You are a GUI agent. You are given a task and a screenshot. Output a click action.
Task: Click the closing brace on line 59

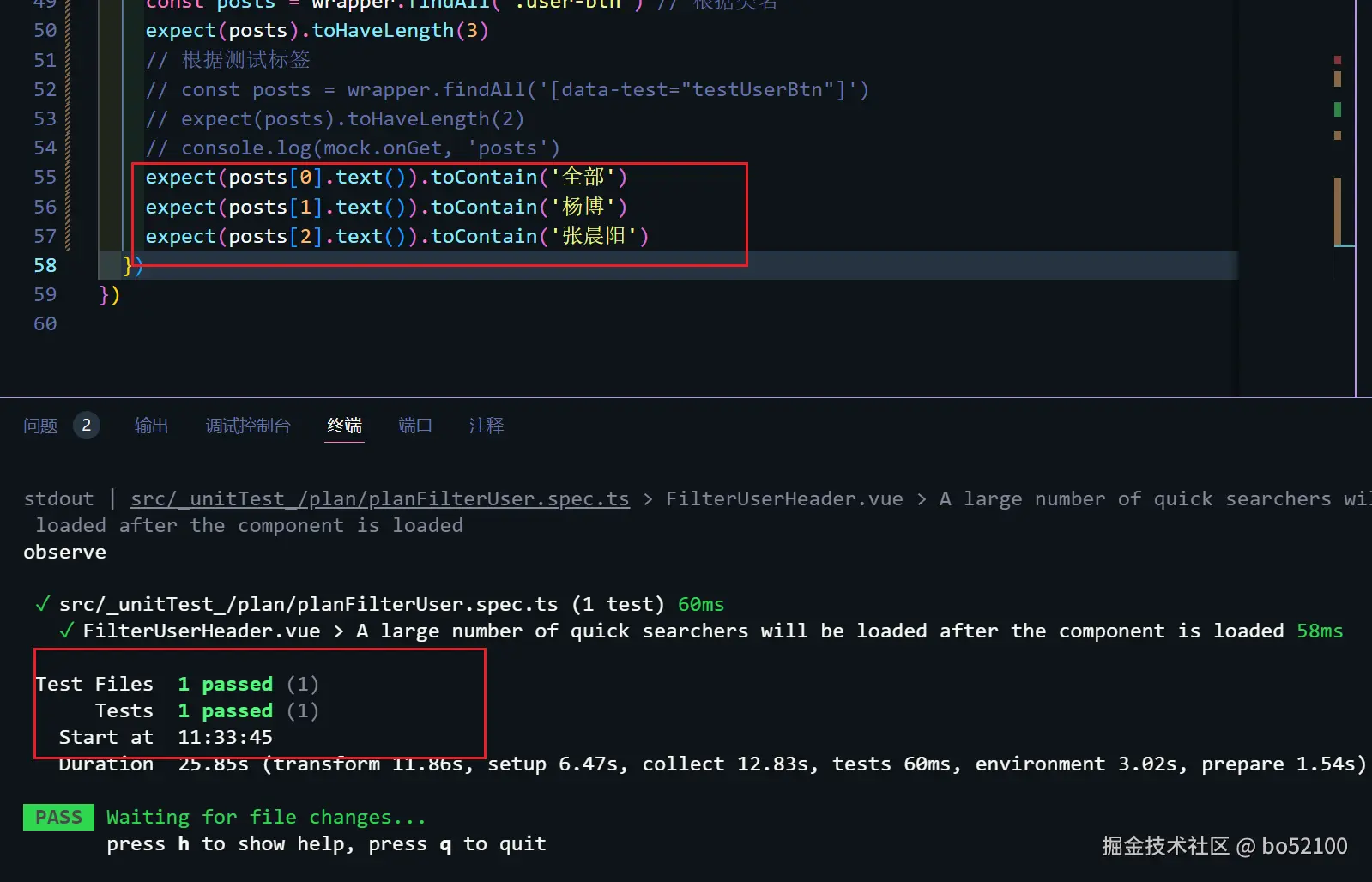[x=110, y=295]
